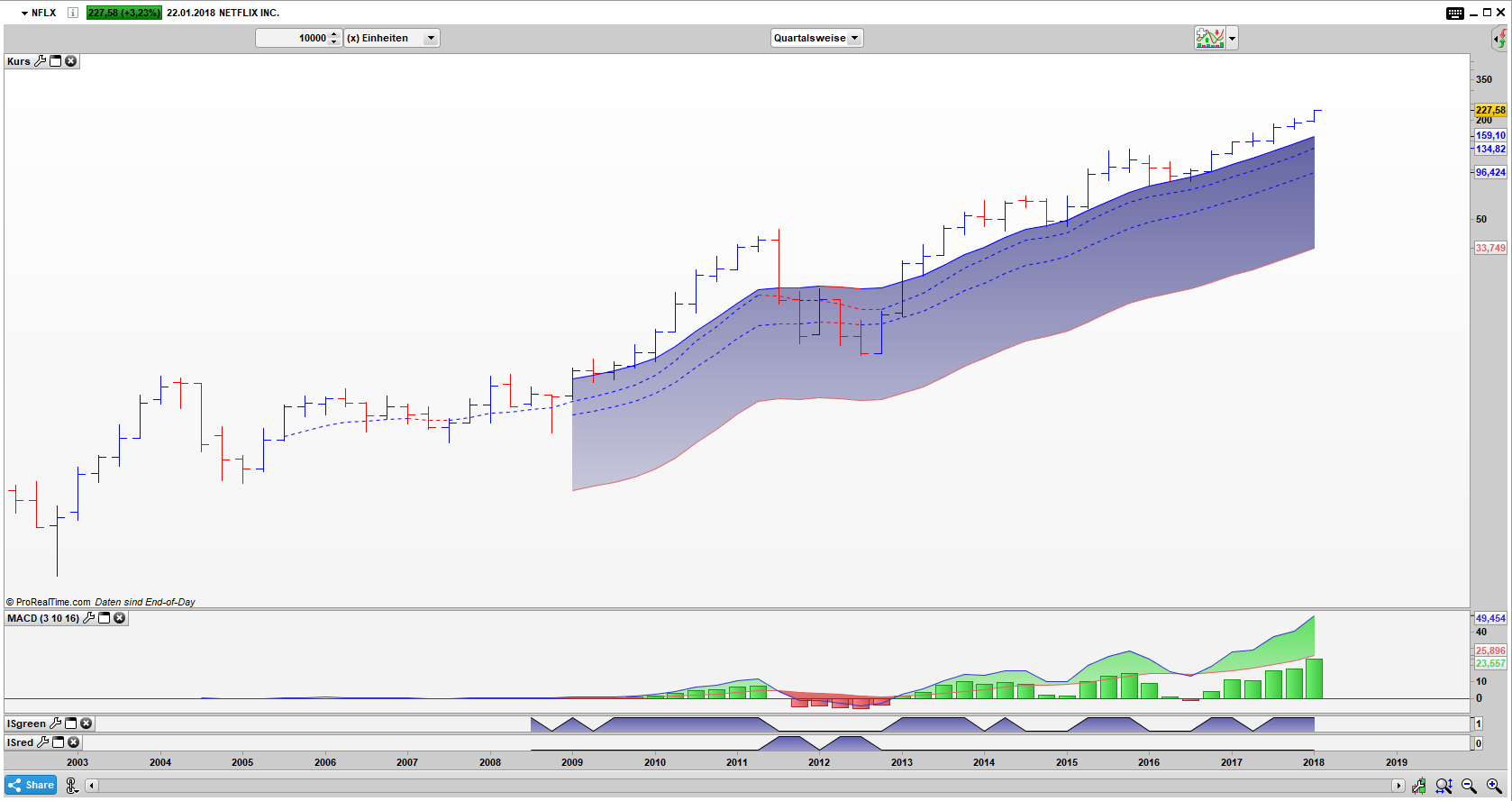Click the horizontal scrollbar left arrow
Screen dimensions: 1512x801
click(x=91, y=786)
